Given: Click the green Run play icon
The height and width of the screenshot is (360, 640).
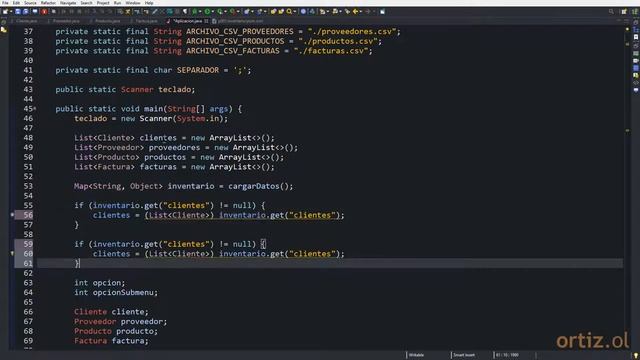Looking at the screenshot, I should (x=207, y=11).
